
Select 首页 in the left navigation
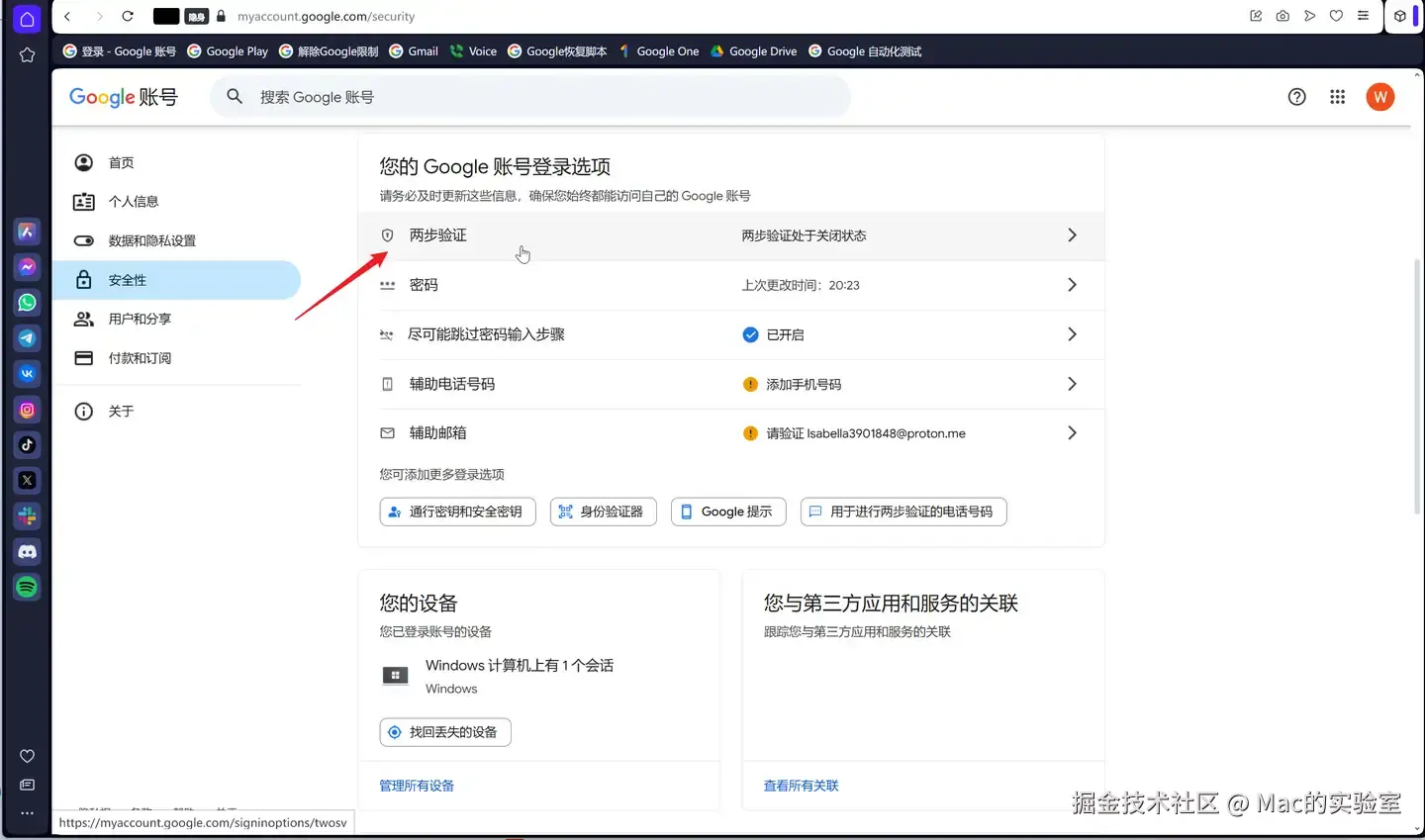click(176, 162)
